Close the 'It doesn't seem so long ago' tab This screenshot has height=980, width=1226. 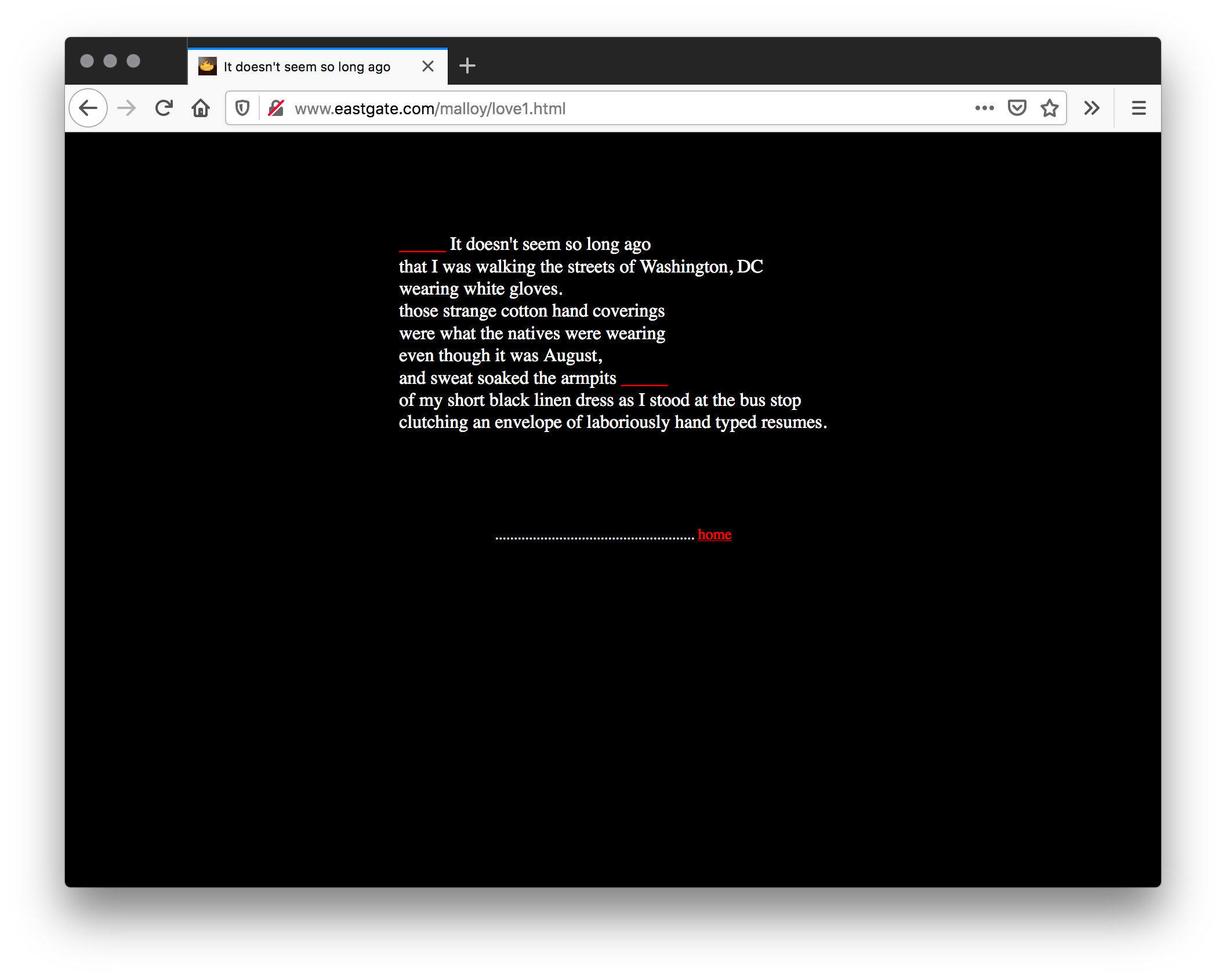428,66
